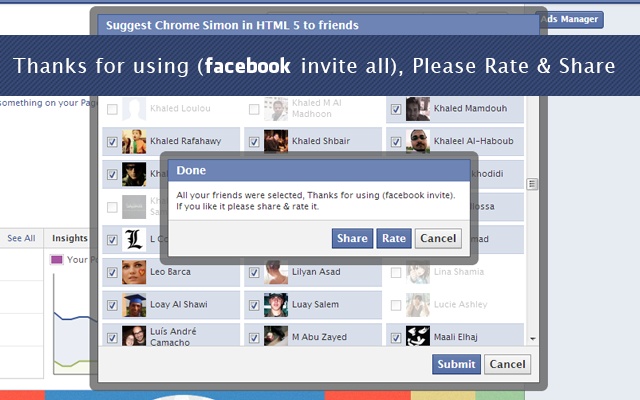Click Khaled Mamdouh's profile picture
The height and width of the screenshot is (400, 640).
(x=418, y=109)
